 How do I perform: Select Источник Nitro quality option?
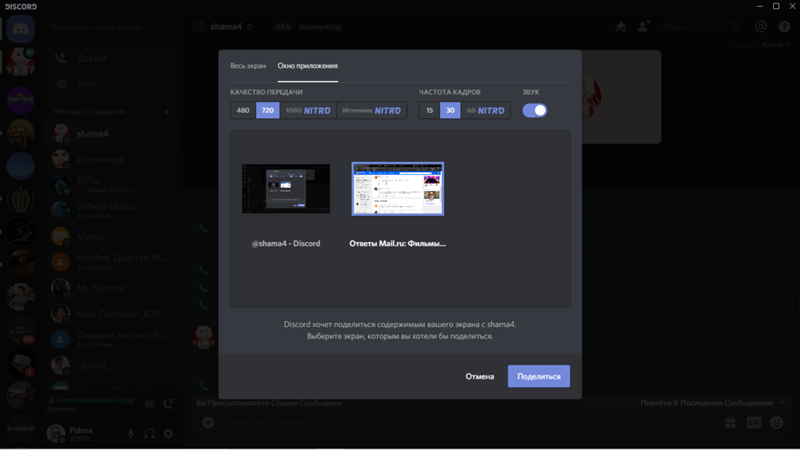click(x=371, y=110)
